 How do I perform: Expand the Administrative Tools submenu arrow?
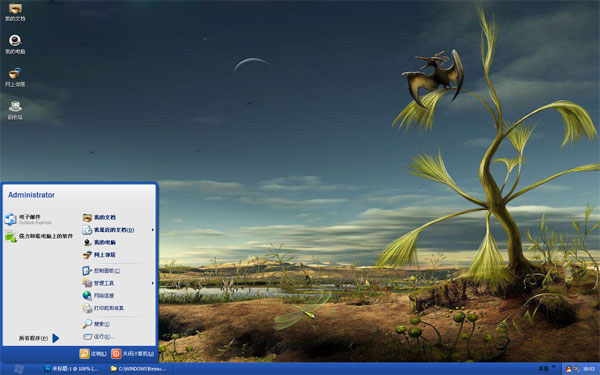(153, 283)
